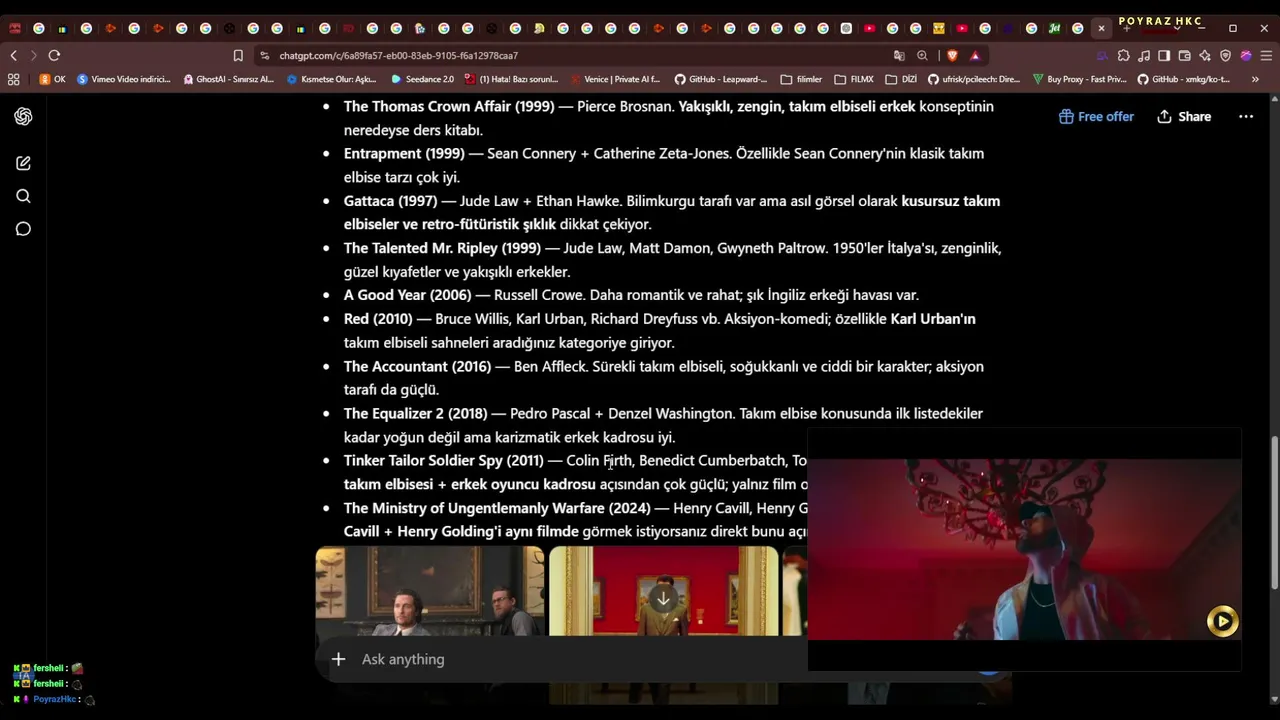This screenshot has height=720, width=1280.
Task: Jump to bottom with down-arrow button
Action: pyautogui.click(x=663, y=598)
